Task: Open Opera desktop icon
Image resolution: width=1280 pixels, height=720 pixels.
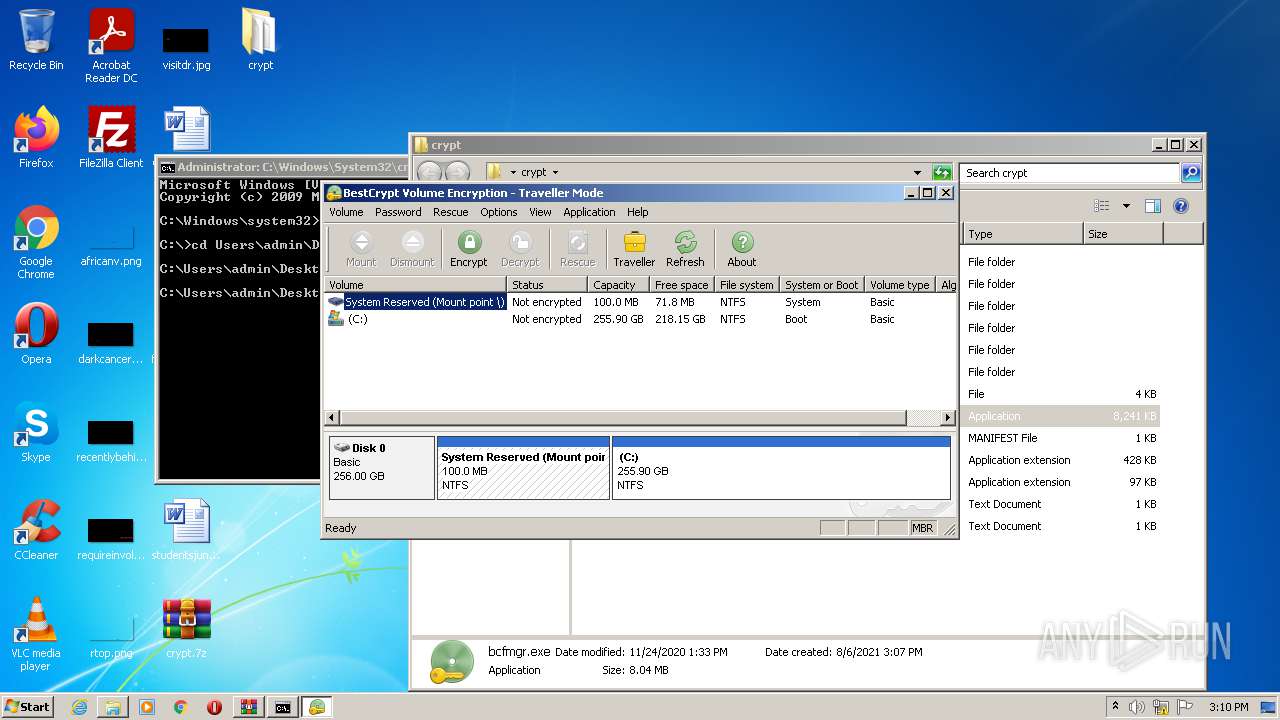Action: [x=36, y=334]
